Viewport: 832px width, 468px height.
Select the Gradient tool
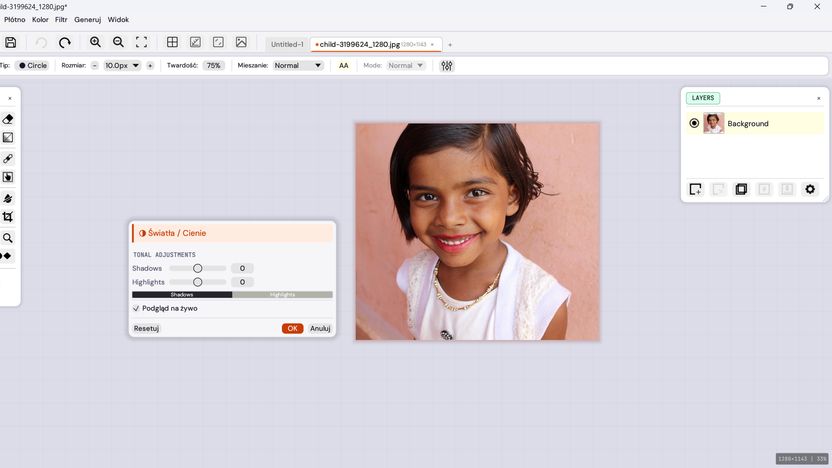tap(8, 138)
